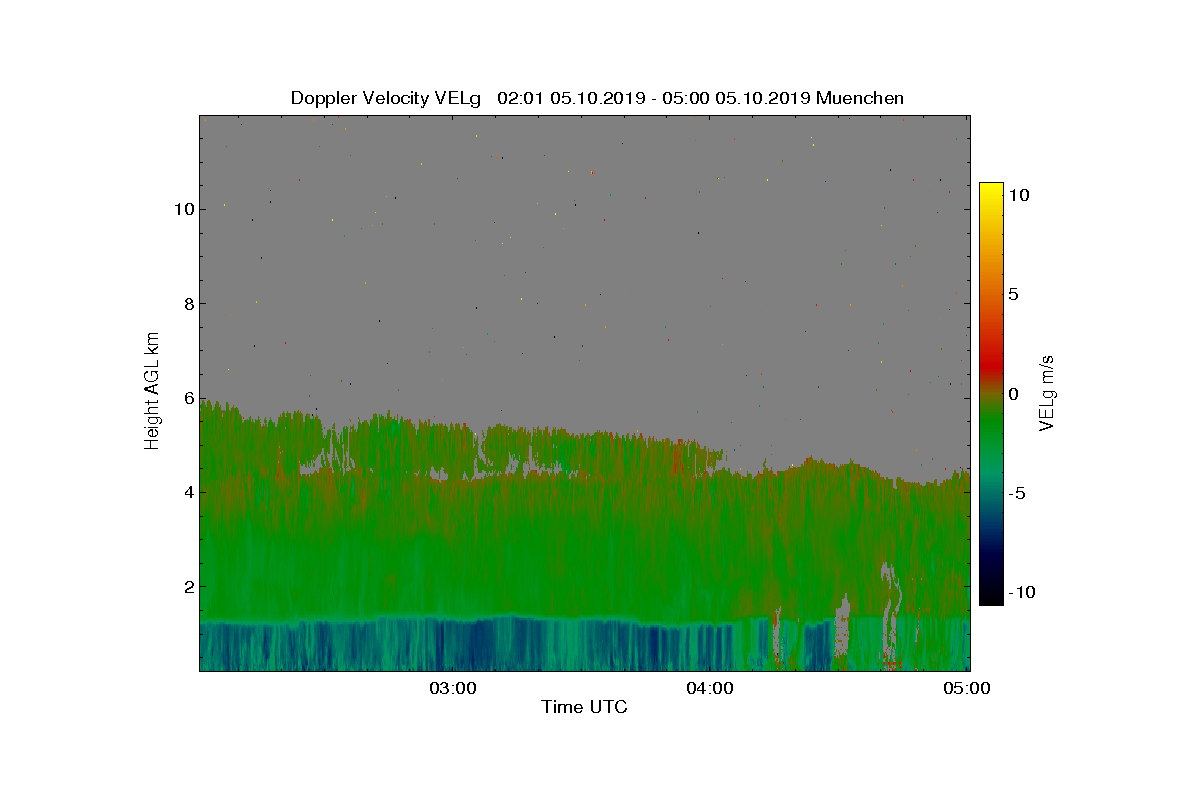Click the '04:00' time tick label
The width and height of the screenshot is (1200, 800).
[712, 688]
